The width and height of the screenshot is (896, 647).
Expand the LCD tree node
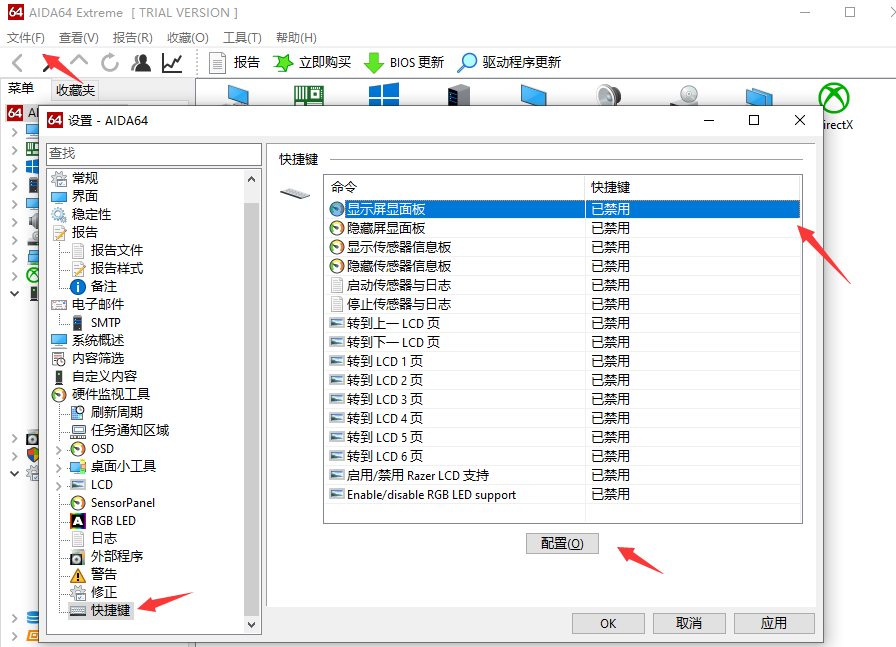(x=59, y=485)
